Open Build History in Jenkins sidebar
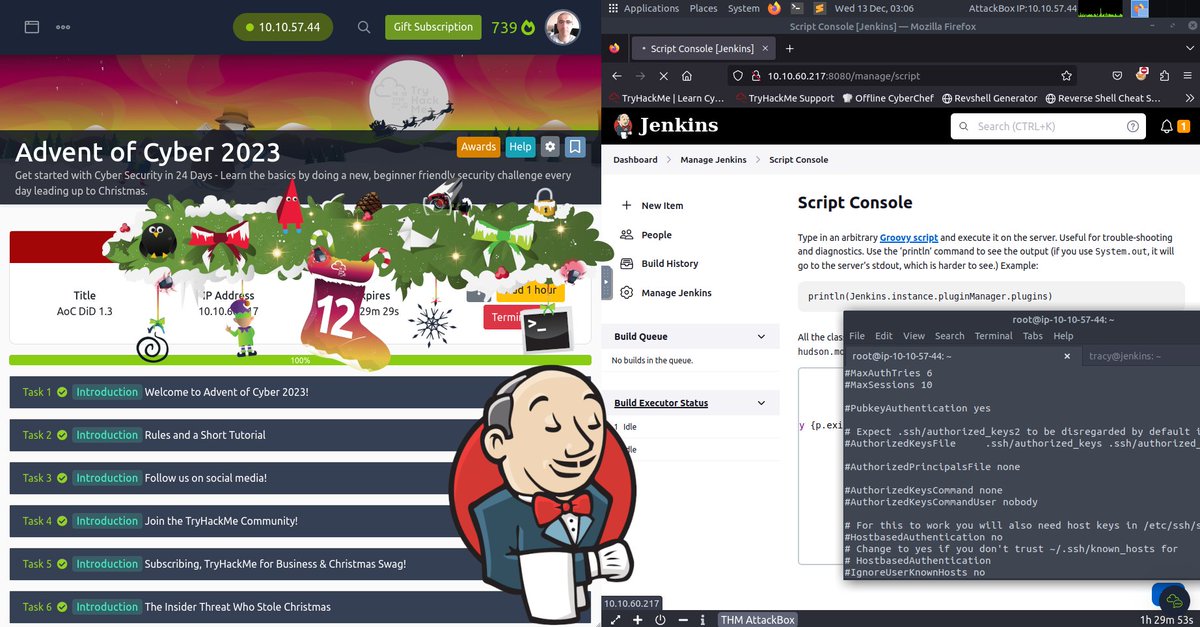 point(670,264)
